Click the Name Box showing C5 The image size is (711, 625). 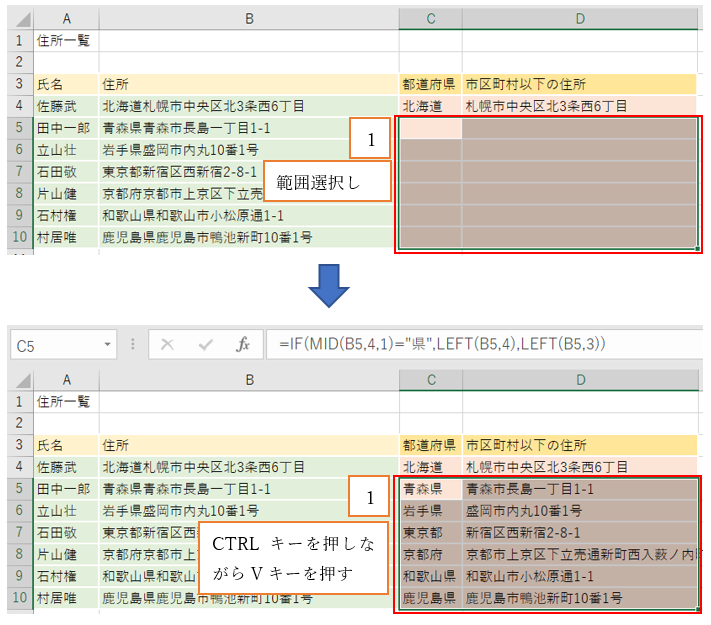[x=55, y=345]
